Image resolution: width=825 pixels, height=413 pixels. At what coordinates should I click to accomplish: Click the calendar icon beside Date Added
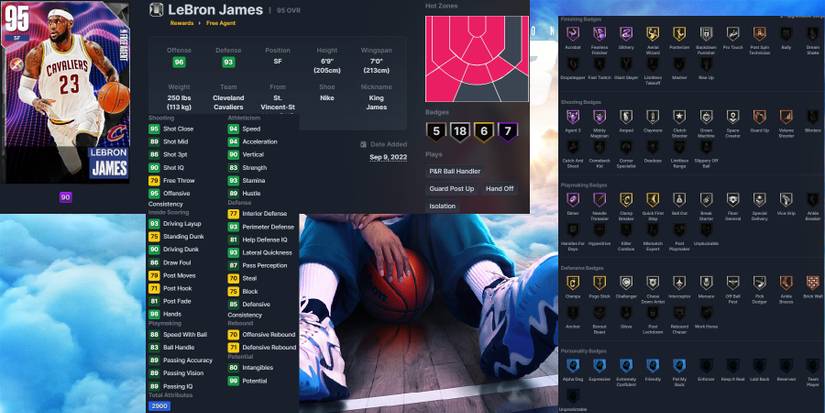point(363,144)
